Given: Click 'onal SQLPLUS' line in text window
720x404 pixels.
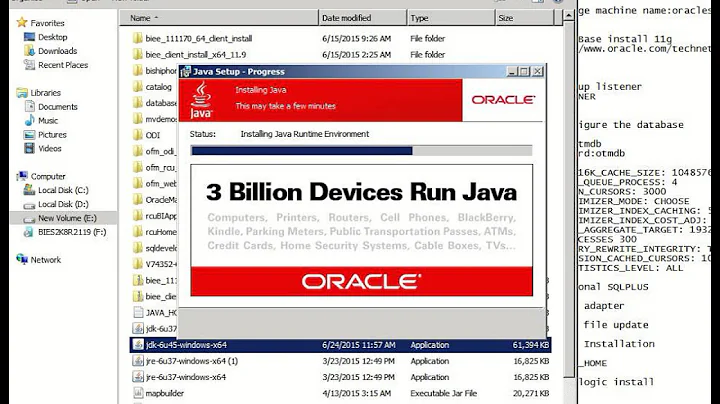Looking at the screenshot, I should [613, 286].
